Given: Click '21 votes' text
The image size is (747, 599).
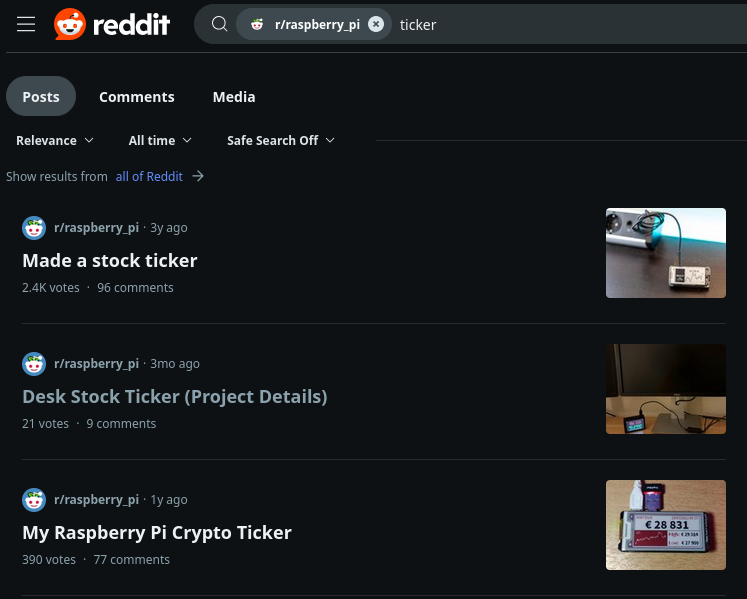Looking at the screenshot, I should click(x=45, y=424).
